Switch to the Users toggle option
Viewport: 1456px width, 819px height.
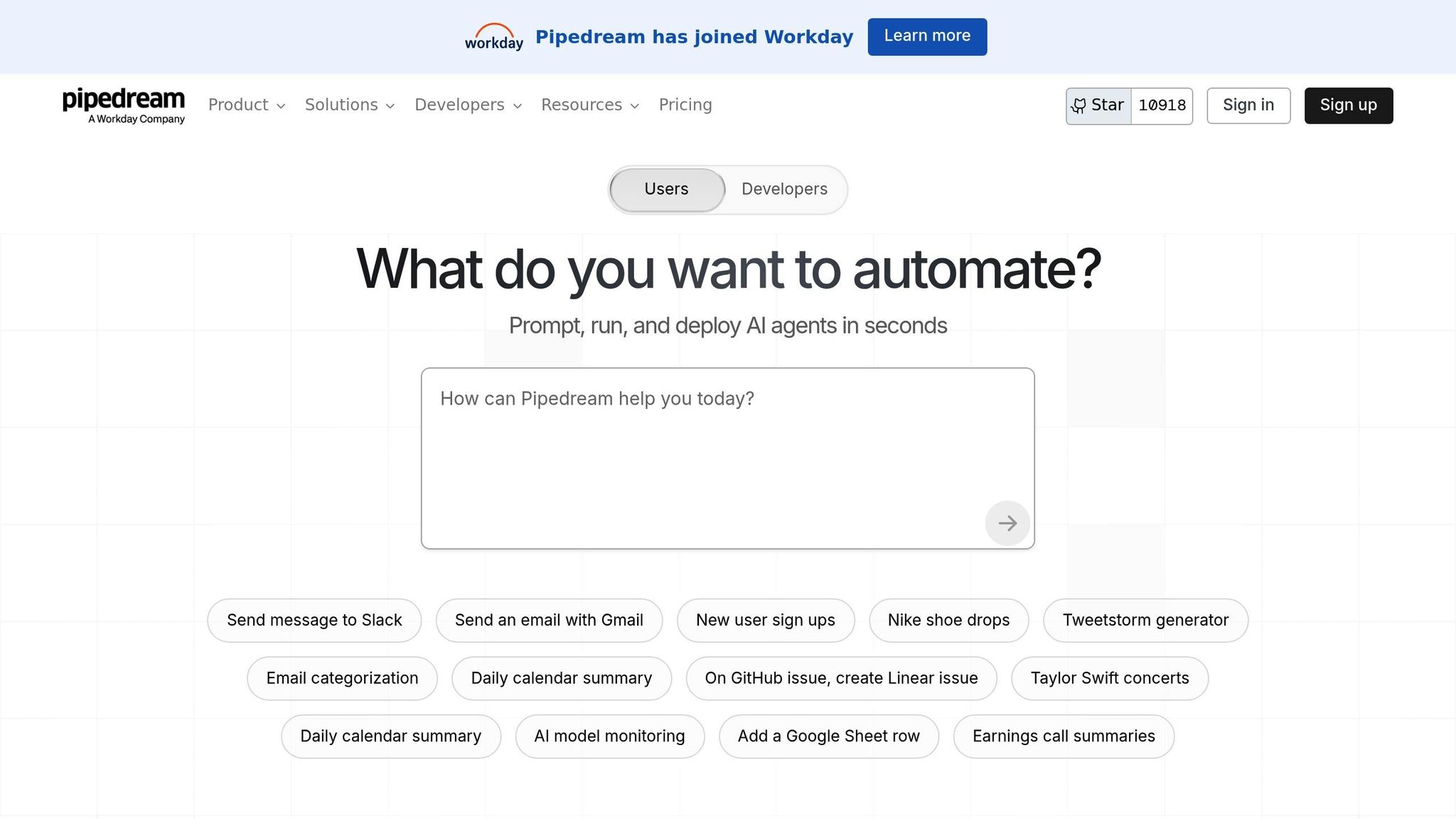click(x=666, y=189)
